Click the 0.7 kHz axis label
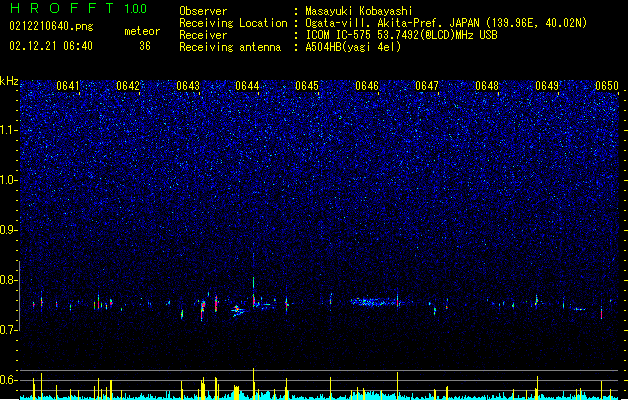This screenshot has height=400, width=629. pyautogui.click(x=8, y=330)
